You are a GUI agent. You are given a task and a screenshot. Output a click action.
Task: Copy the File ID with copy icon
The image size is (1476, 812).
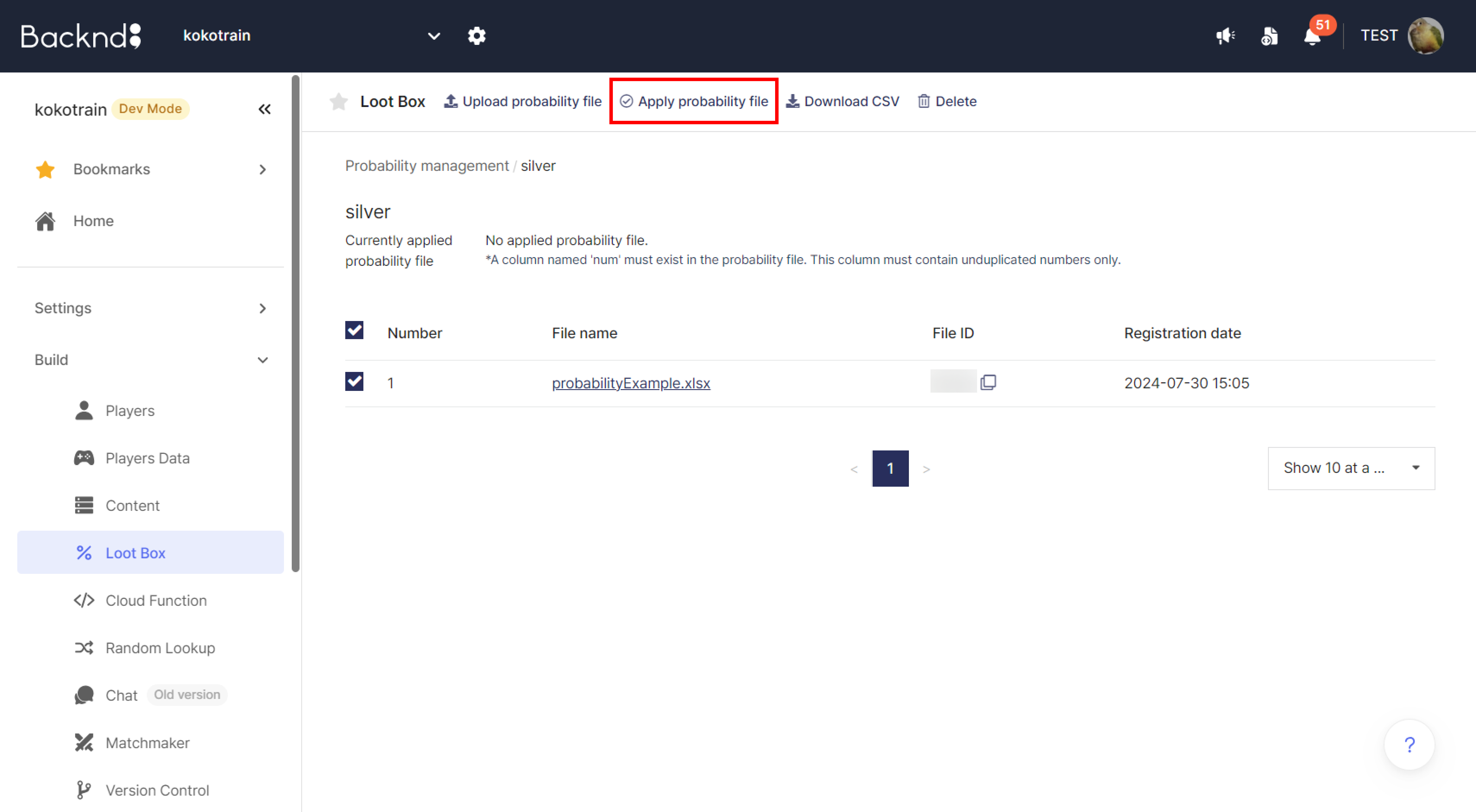click(988, 382)
